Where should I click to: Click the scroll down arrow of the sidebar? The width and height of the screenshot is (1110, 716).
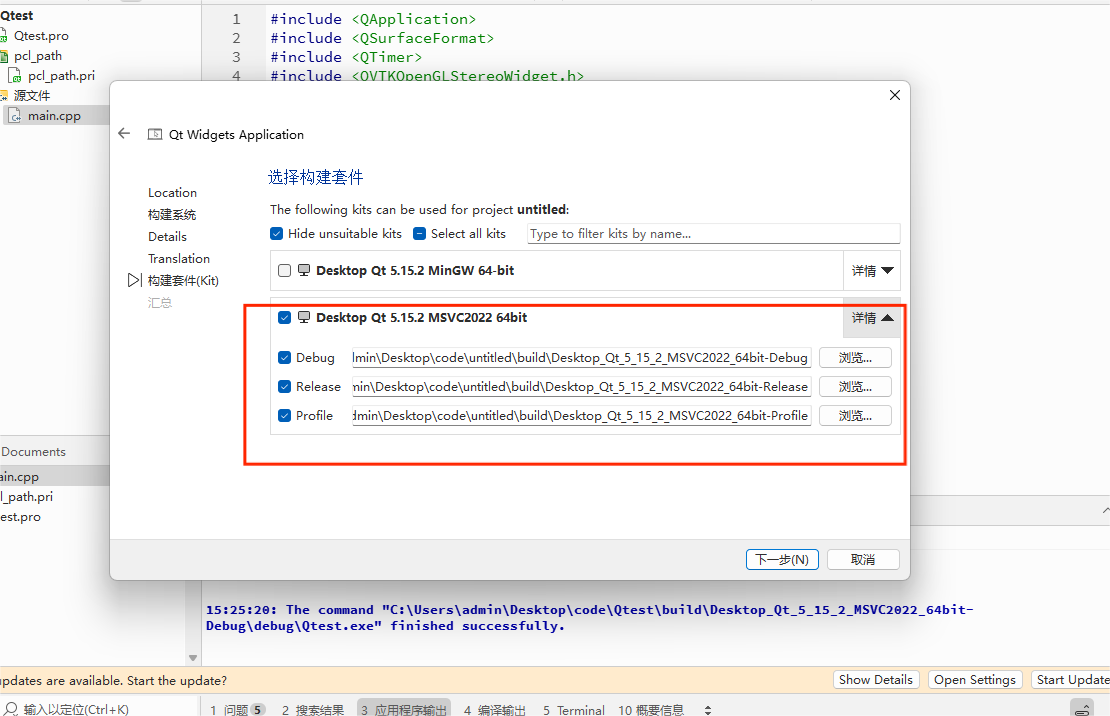coord(193,658)
